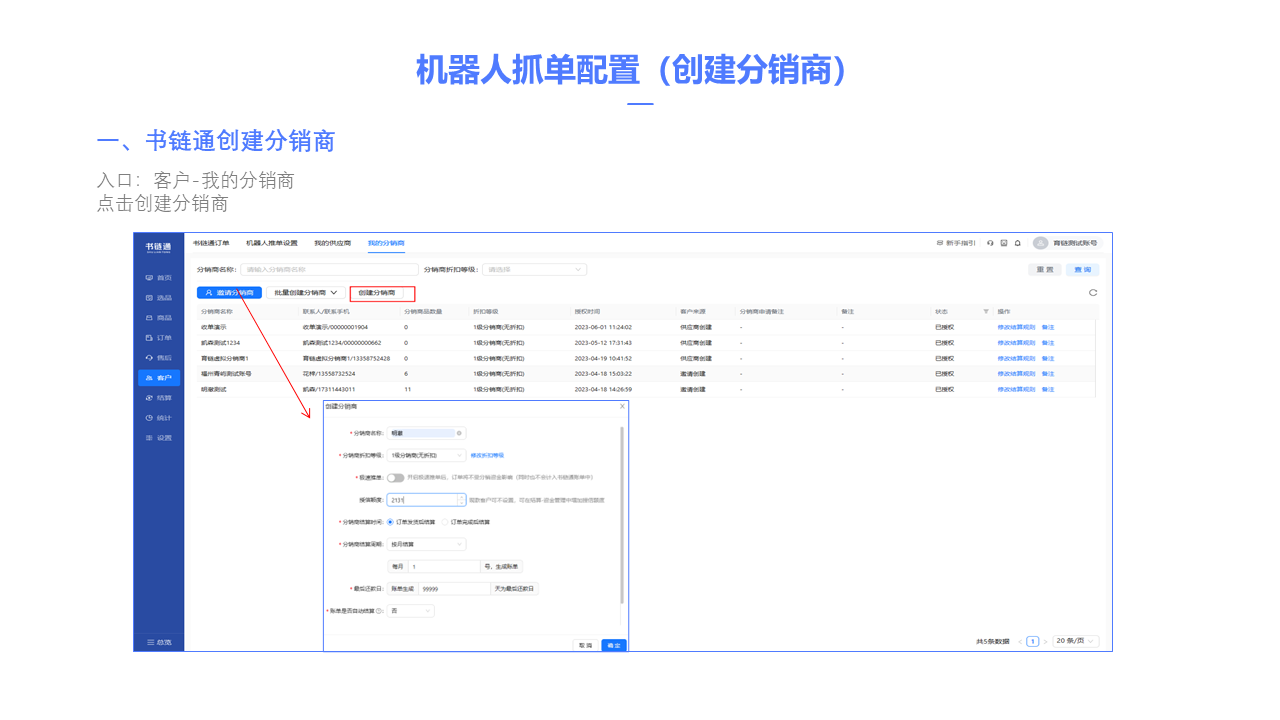Open 售后 in the left sidebar
Viewport: 1280px width, 720px height.
tap(159, 357)
